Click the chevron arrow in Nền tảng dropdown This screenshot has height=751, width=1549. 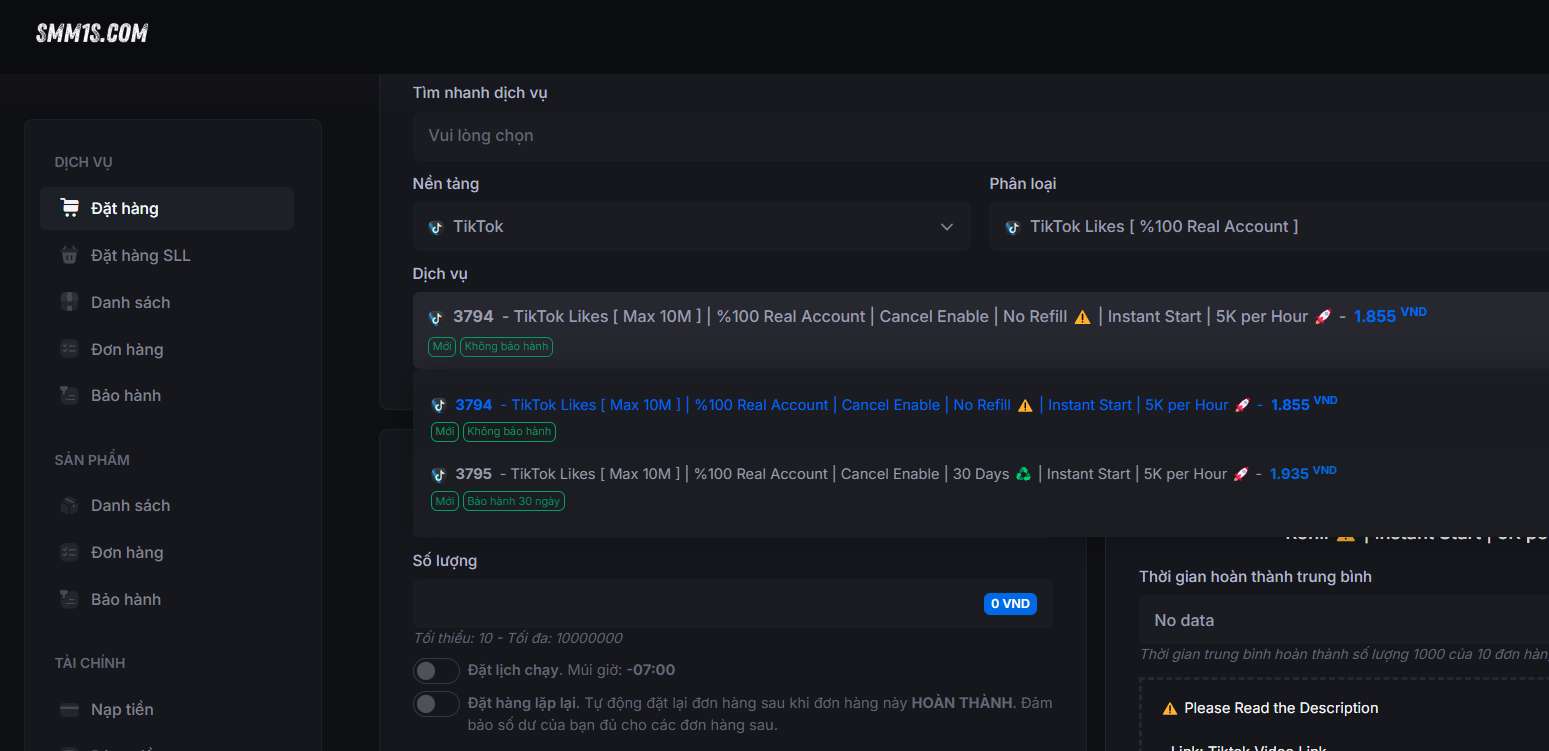point(947,227)
